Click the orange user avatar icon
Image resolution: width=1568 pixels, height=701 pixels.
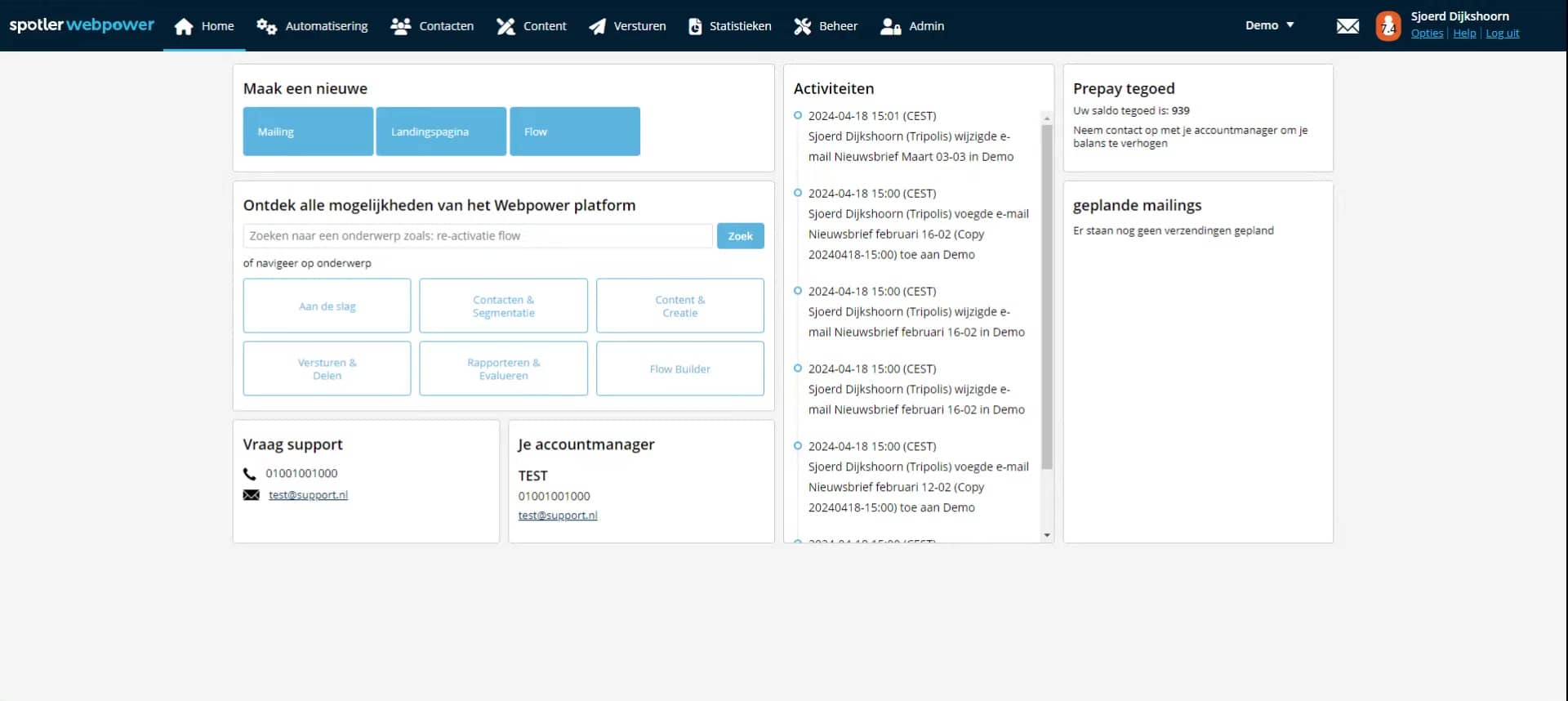point(1388,26)
